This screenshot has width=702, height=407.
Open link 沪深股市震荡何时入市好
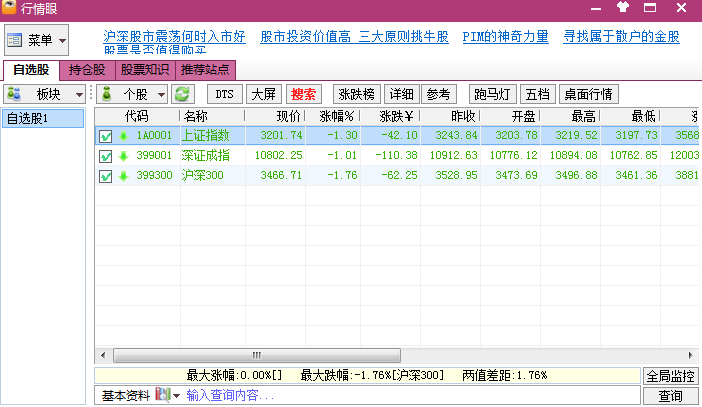(174, 36)
